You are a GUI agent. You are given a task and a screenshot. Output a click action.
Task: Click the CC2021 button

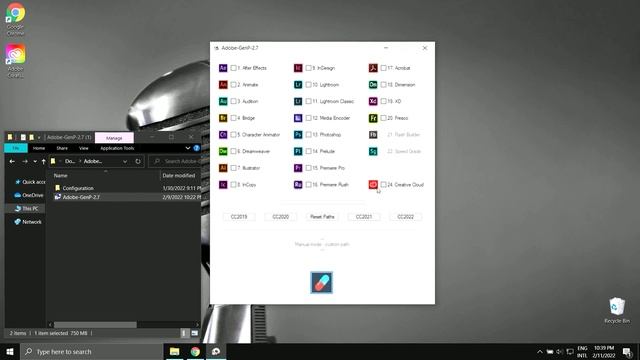[x=364, y=217]
